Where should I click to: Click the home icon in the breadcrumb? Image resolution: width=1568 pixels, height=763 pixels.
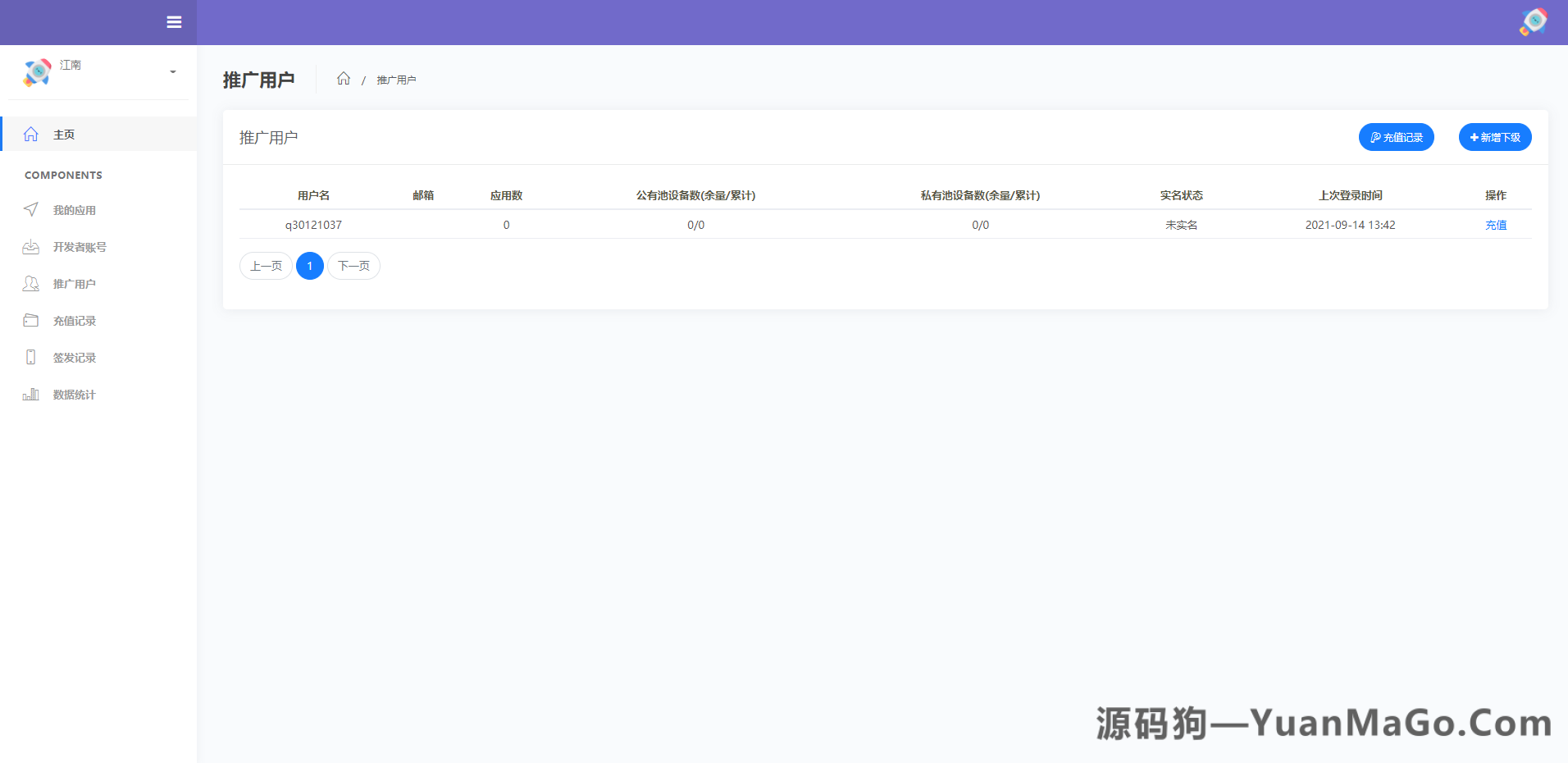tap(344, 79)
